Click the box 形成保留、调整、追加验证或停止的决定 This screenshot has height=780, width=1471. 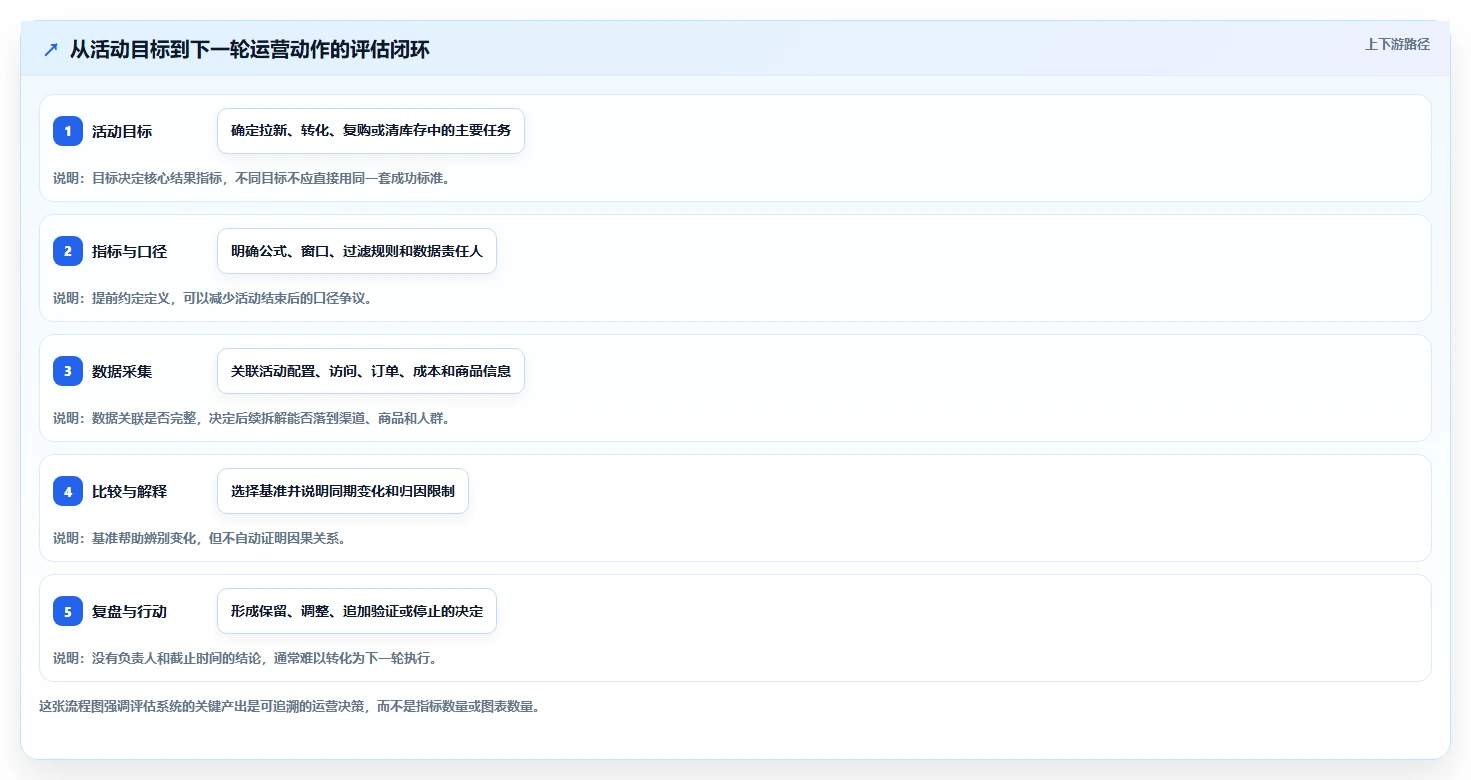coord(357,611)
